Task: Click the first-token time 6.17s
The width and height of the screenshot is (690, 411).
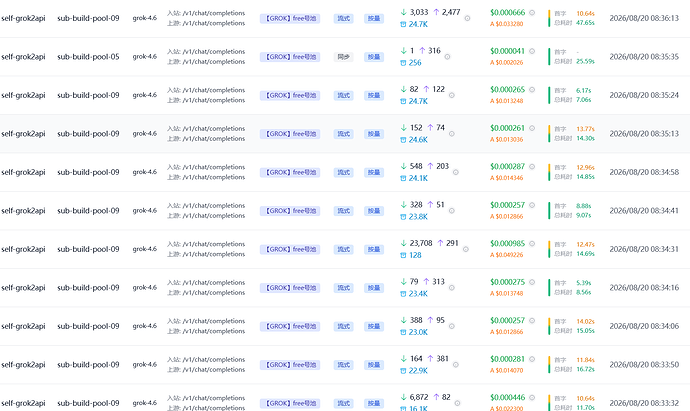Action: (x=584, y=91)
